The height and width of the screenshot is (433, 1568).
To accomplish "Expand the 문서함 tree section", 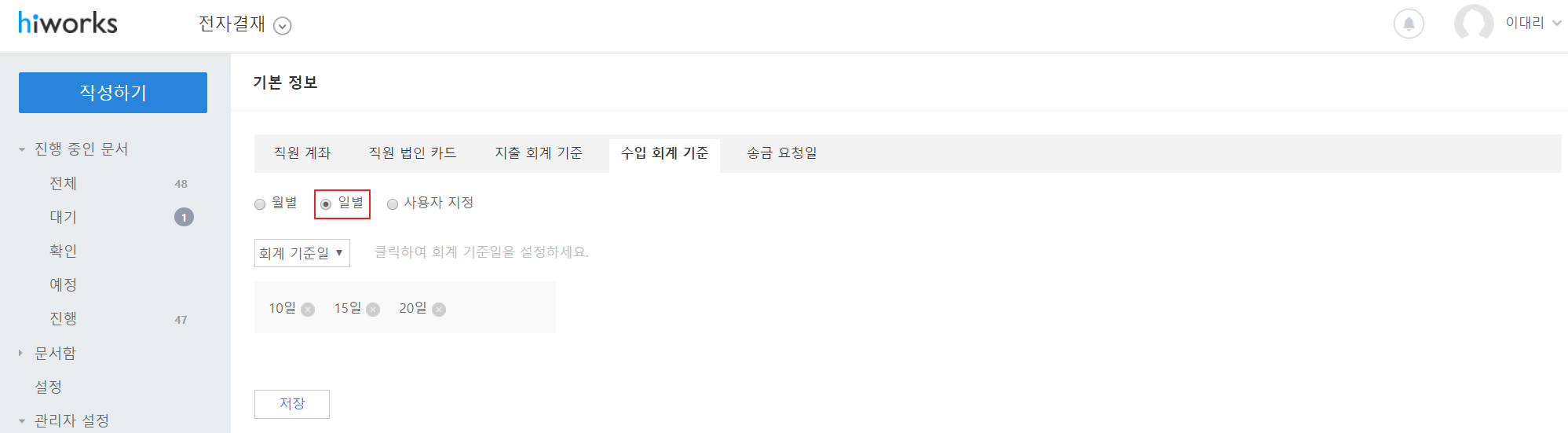I will [21, 354].
